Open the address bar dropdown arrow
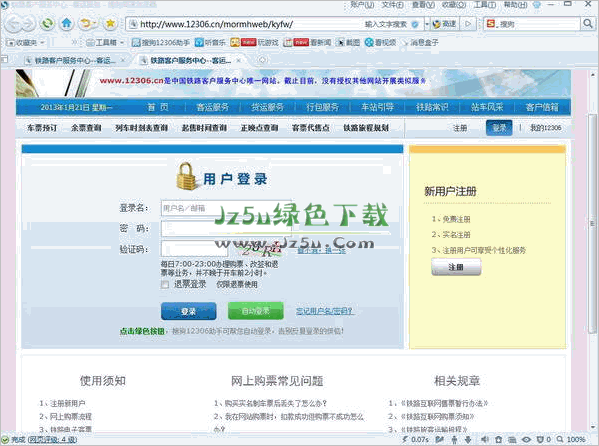The width and height of the screenshot is (599, 446). point(427,24)
